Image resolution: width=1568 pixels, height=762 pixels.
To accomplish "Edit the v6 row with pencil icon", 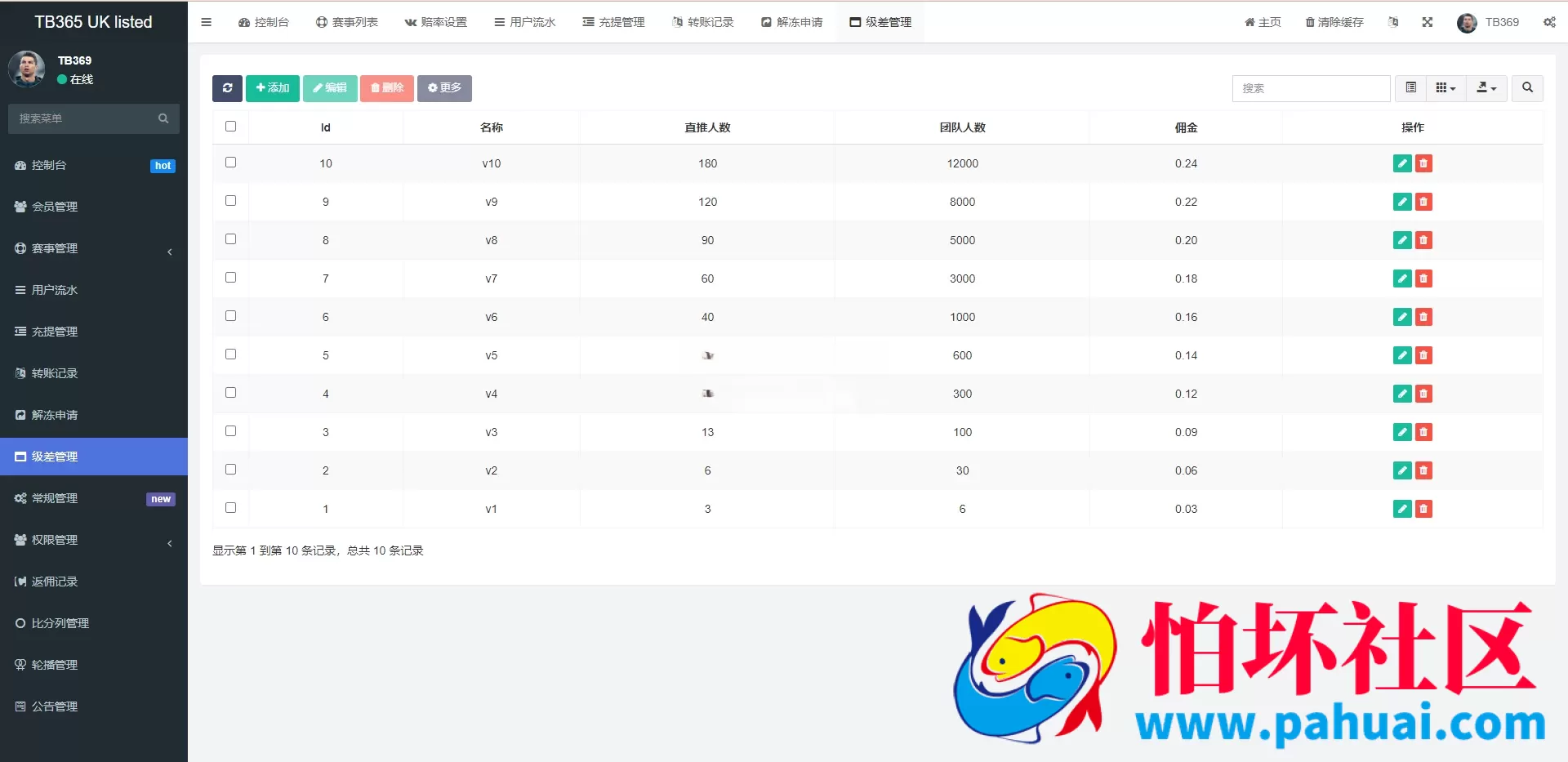I will tap(1402, 317).
